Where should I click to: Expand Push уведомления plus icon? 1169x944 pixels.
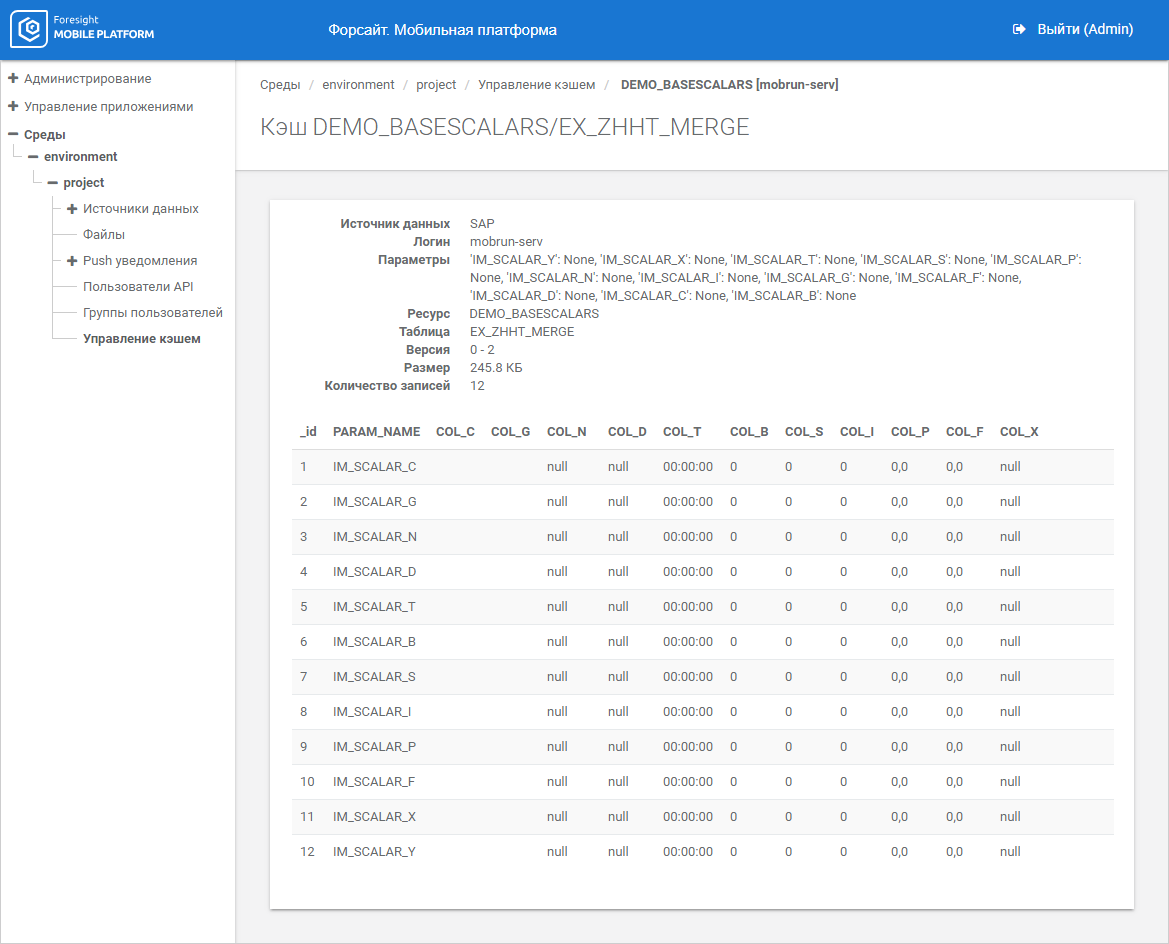click(72, 261)
